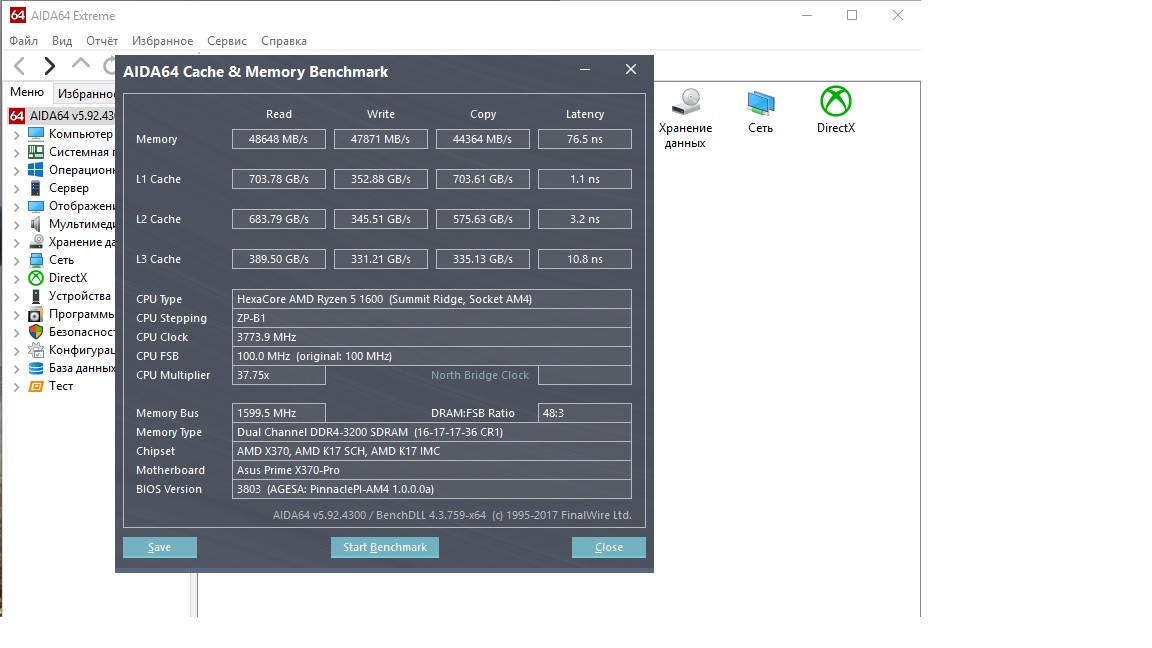
Task: Click the CPU Stepping ZP-B1 value
Action: [432, 318]
